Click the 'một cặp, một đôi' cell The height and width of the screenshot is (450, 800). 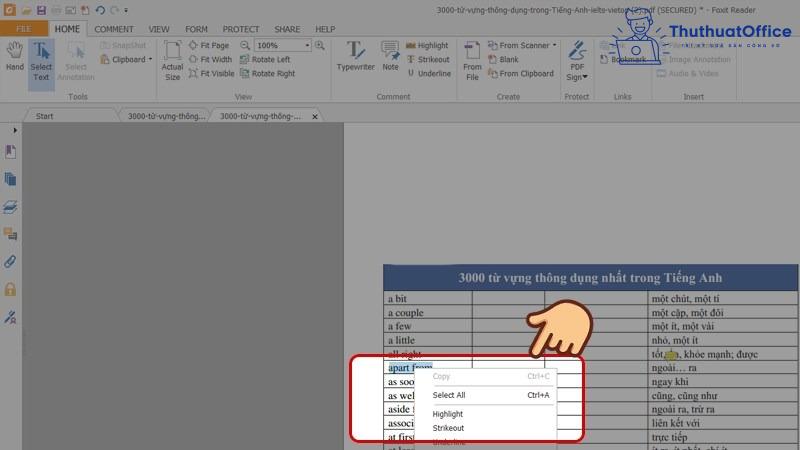[722, 312]
